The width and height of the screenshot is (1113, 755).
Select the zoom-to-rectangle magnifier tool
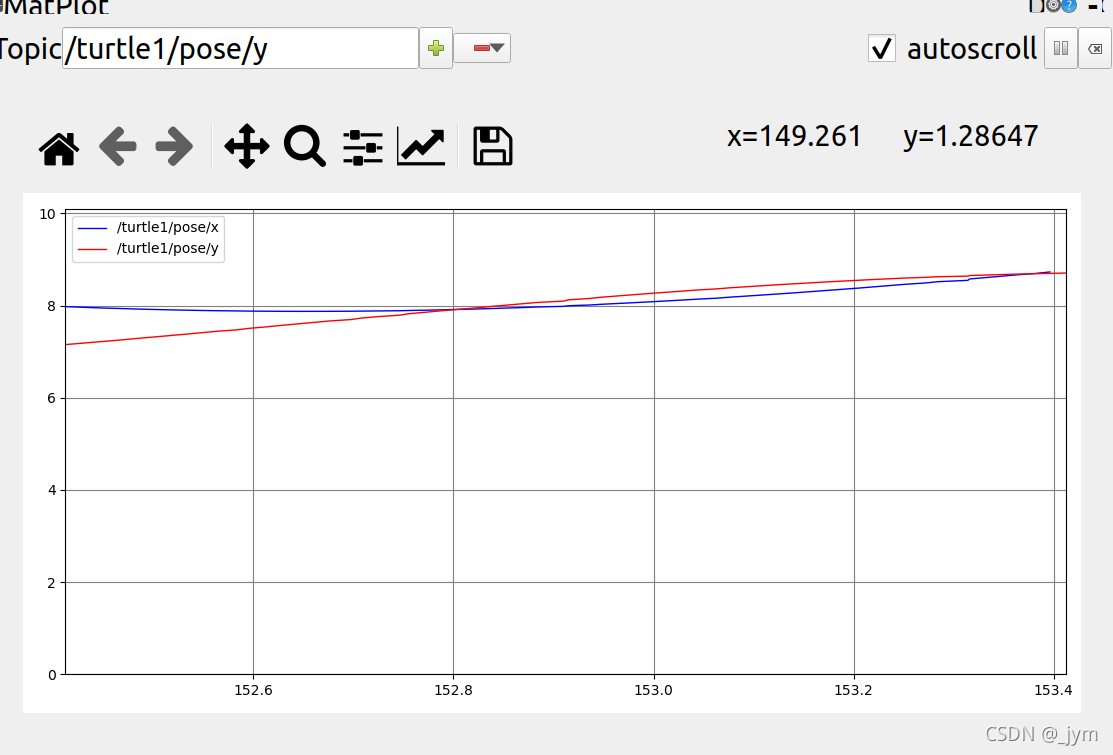[305, 146]
